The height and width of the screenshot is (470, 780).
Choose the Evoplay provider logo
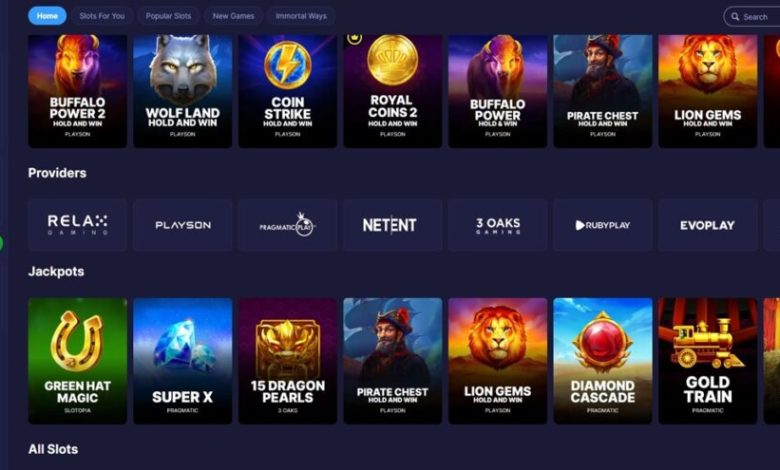coord(707,225)
